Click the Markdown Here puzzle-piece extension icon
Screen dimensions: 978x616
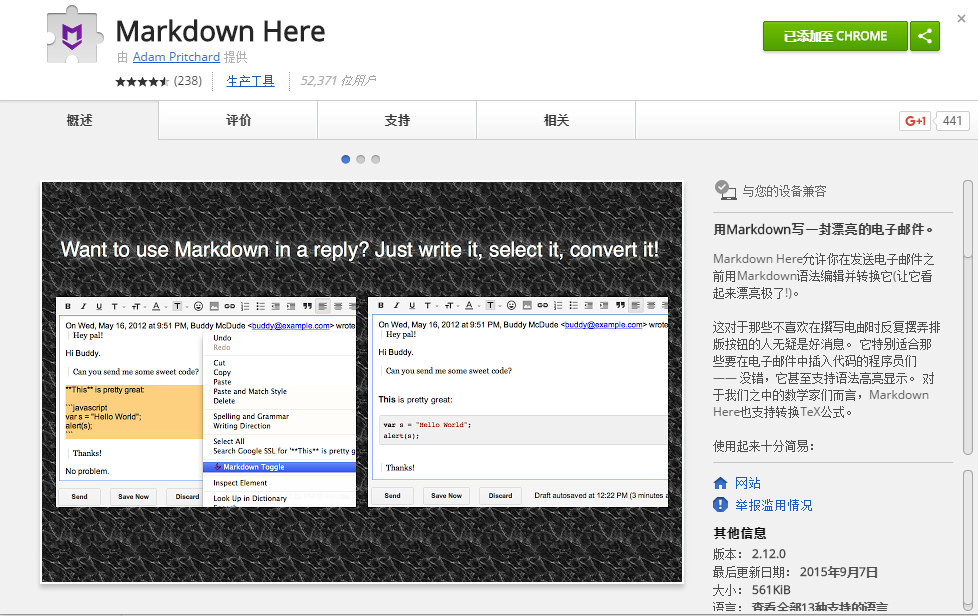[75, 35]
